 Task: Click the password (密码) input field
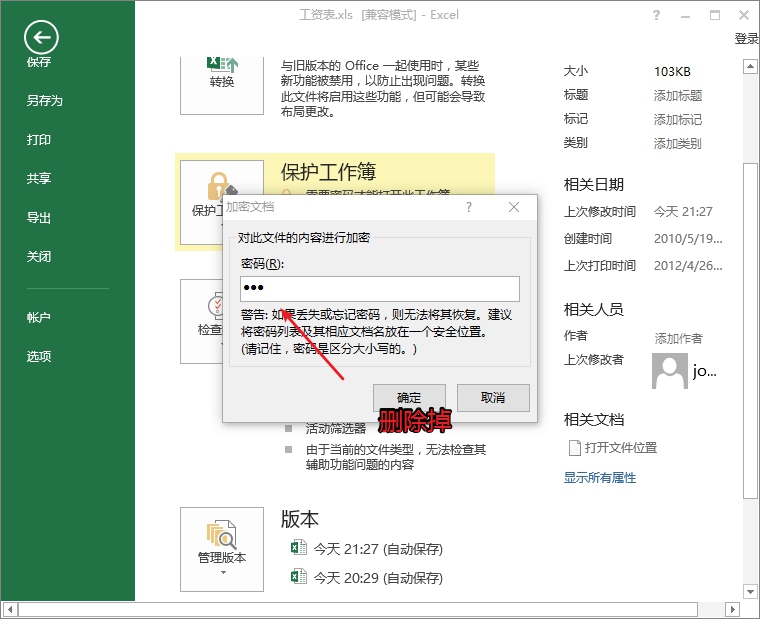point(380,289)
